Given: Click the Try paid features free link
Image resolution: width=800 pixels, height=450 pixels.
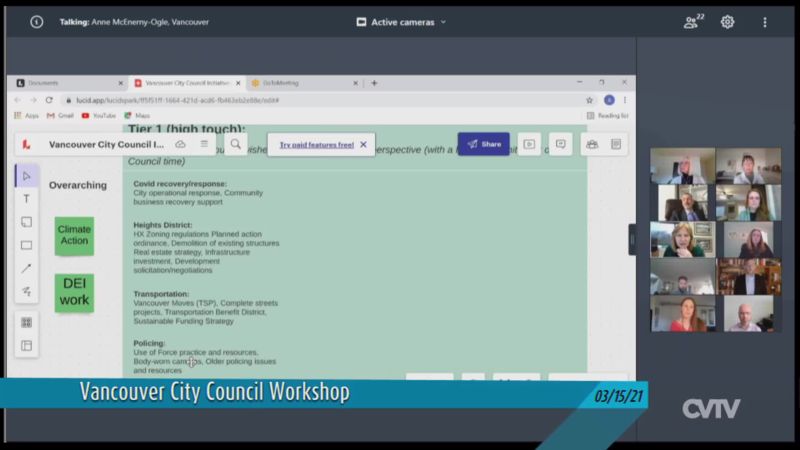Looking at the screenshot, I should (x=316, y=145).
